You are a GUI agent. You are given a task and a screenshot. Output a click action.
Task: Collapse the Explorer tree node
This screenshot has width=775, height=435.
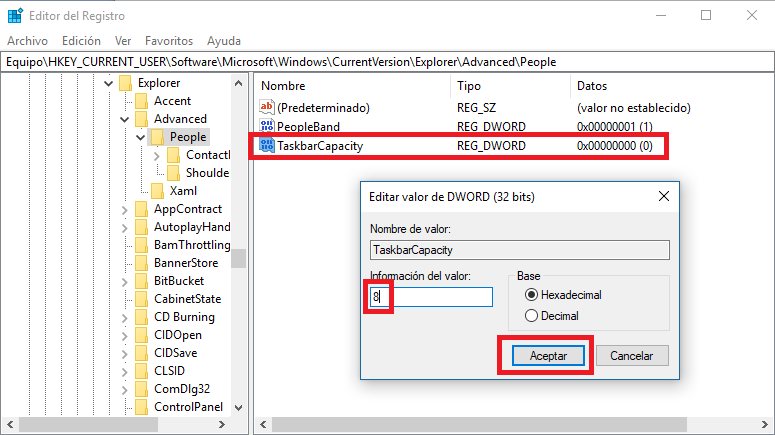108,84
